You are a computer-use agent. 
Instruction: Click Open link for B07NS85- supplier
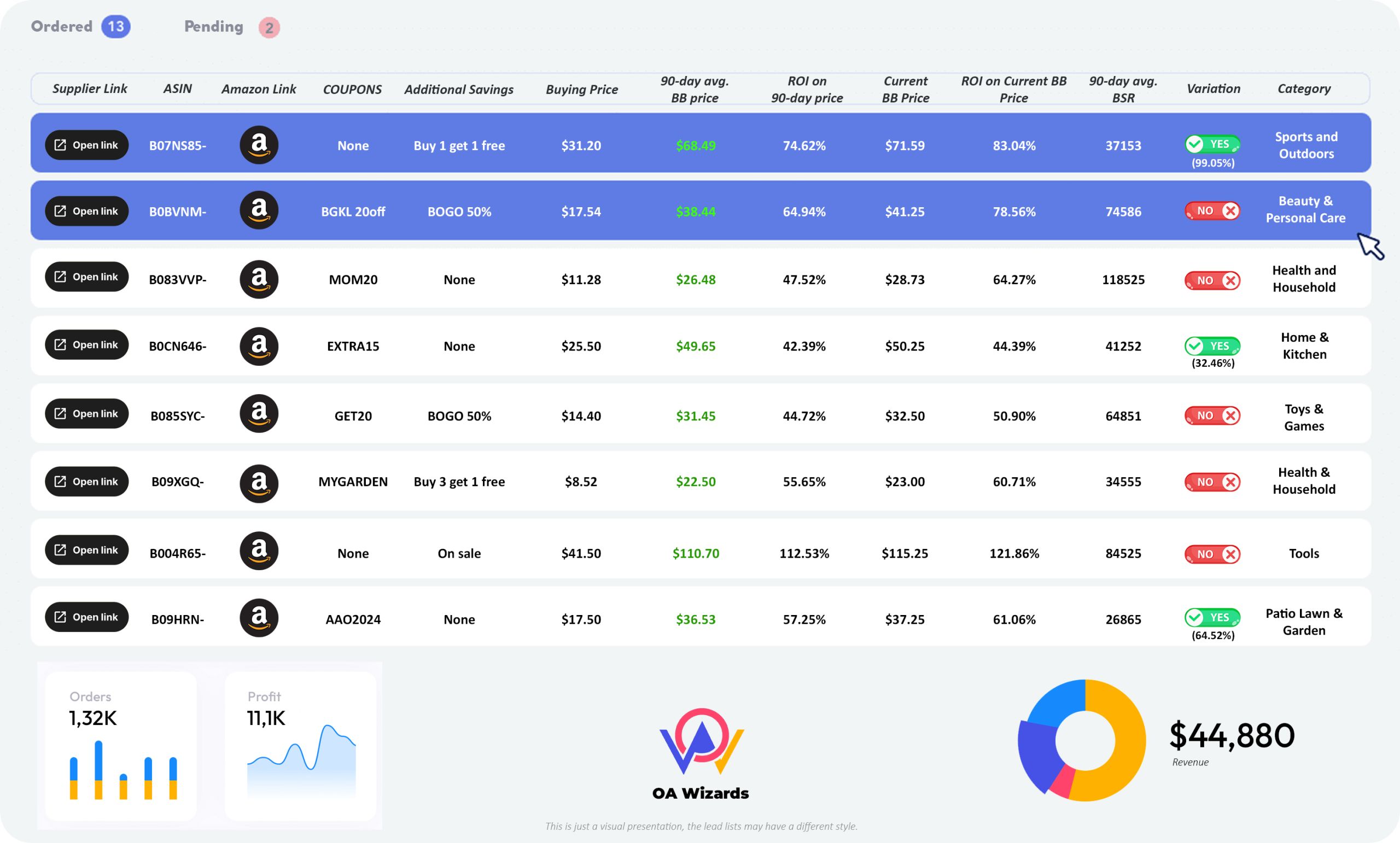(x=86, y=145)
